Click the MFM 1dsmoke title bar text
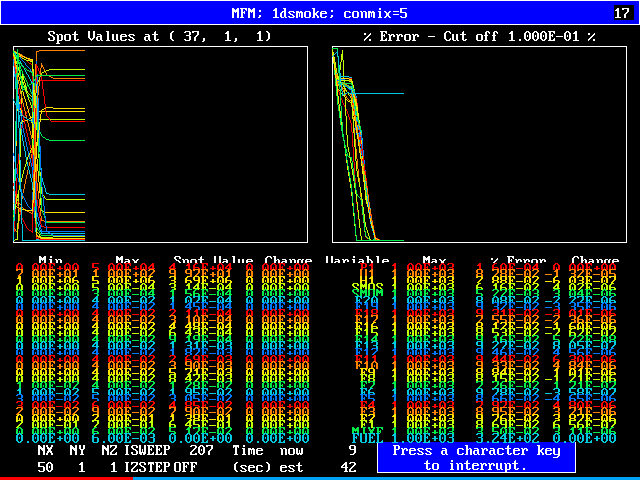640x480 pixels. click(x=319, y=13)
